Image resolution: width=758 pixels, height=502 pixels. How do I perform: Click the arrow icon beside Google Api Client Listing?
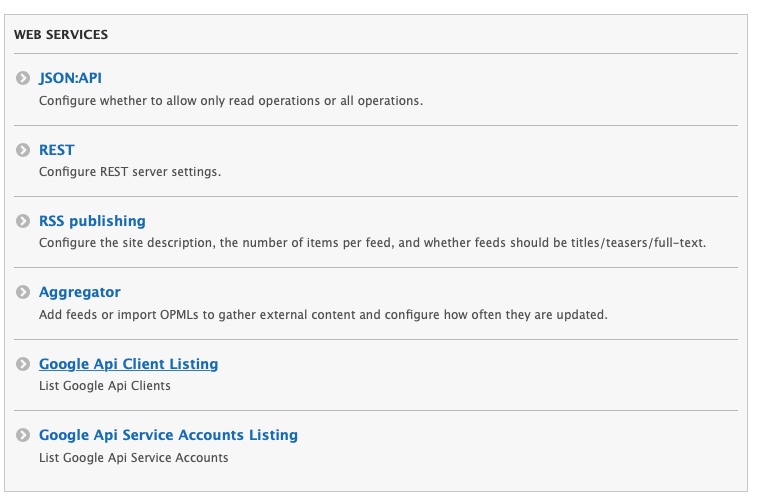coord(23,364)
